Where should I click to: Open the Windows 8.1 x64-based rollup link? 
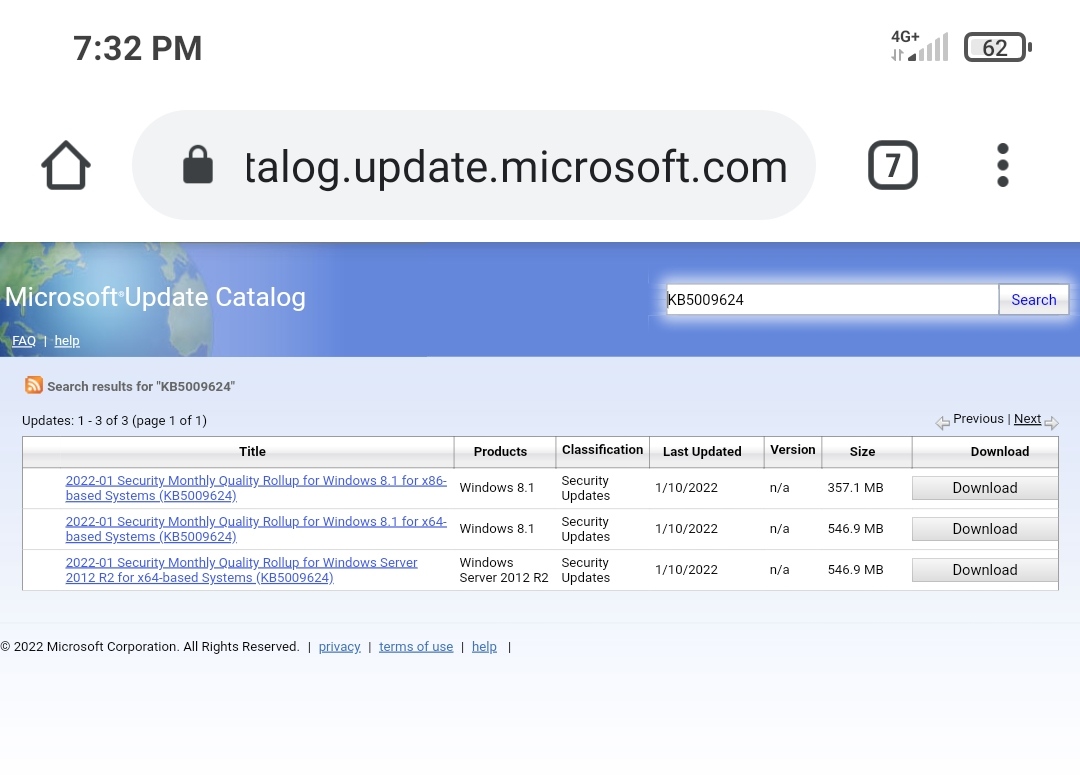(256, 529)
